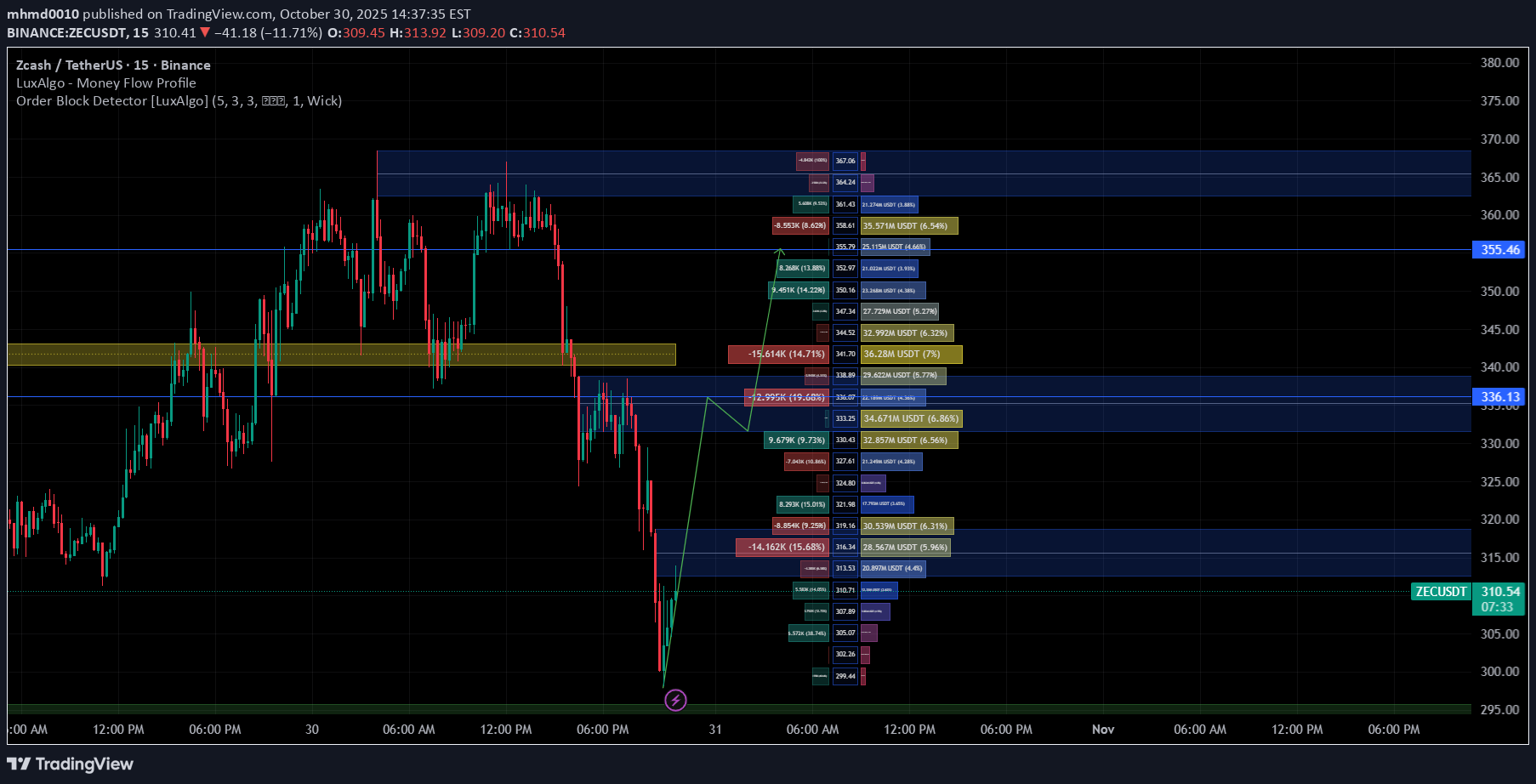The height and width of the screenshot is (784, 1536).
Task: Click the green ZECUSDT price tag on right axis
Action: pyautogui.click(x=1439, y=592)
